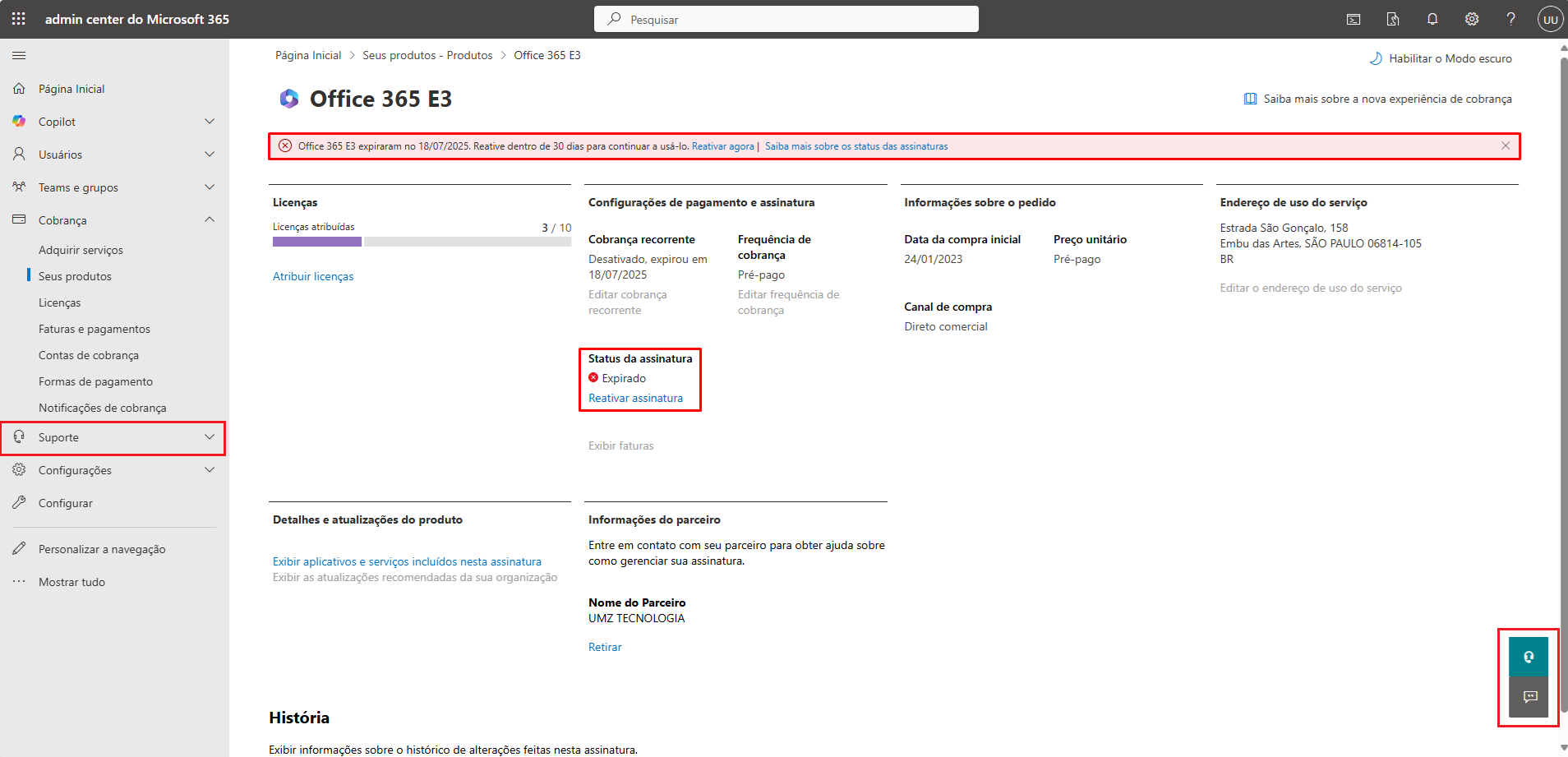Click the Usuários person icon
1568x757 pixels.
pyautogui.click(x=19, y=154)
